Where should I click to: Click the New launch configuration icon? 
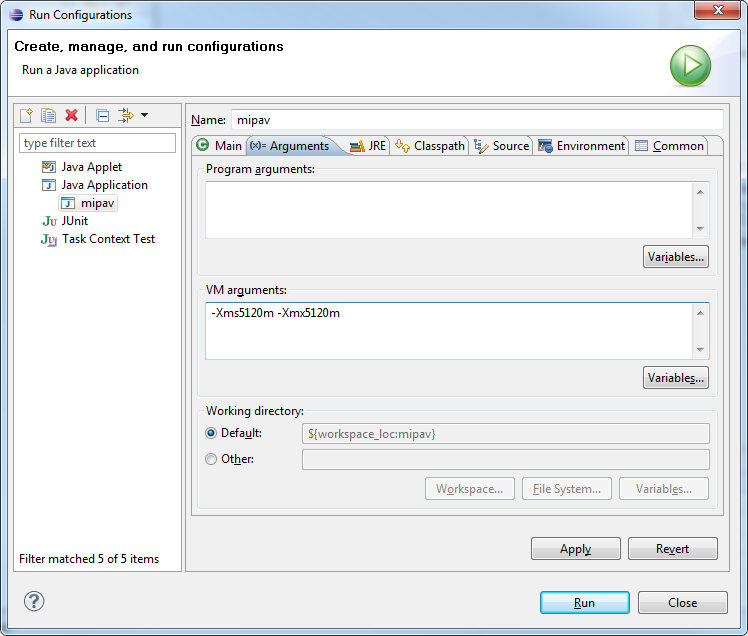coord(27,116)
